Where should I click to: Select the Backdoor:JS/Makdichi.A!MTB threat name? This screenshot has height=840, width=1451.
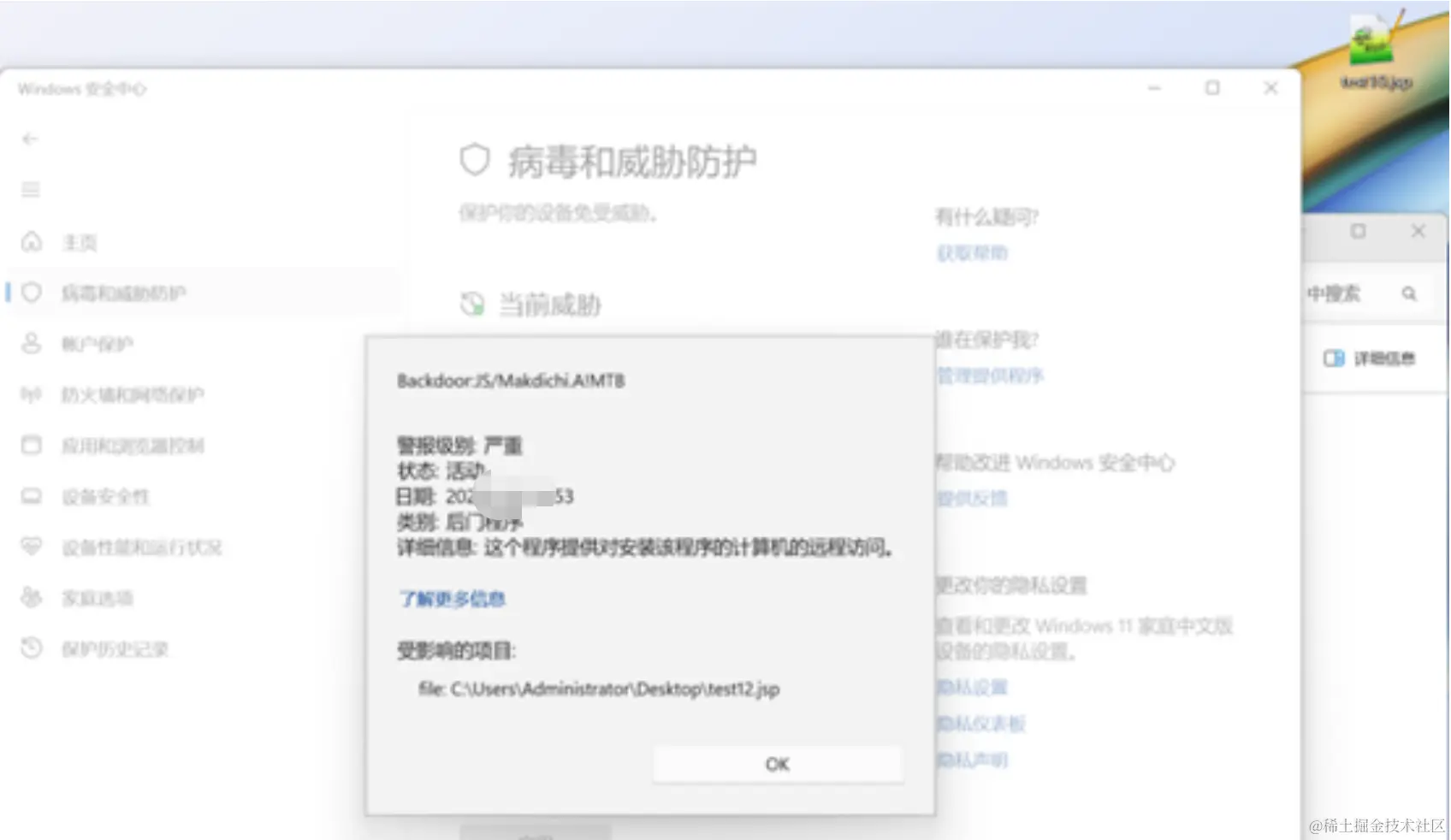coord(511,381)
